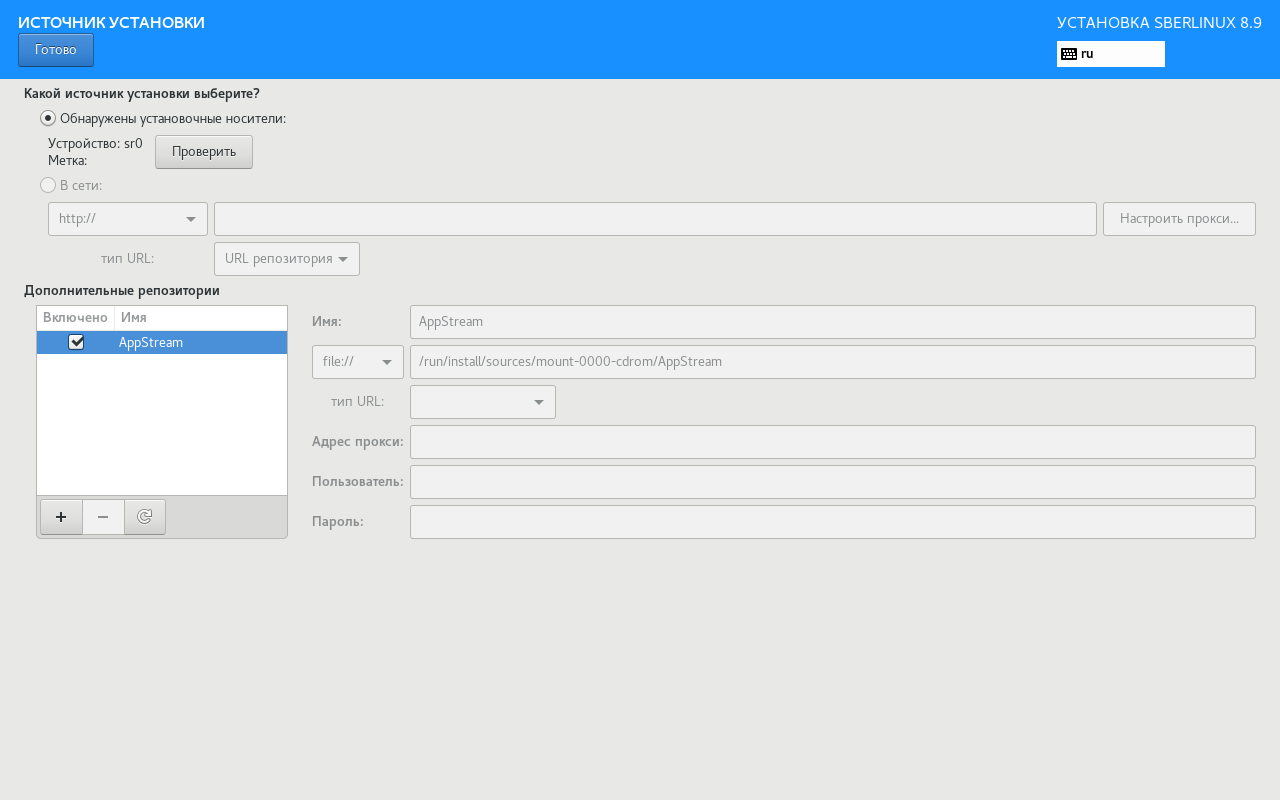Open 'Настроить прокси...' settings

(1179, 219)
